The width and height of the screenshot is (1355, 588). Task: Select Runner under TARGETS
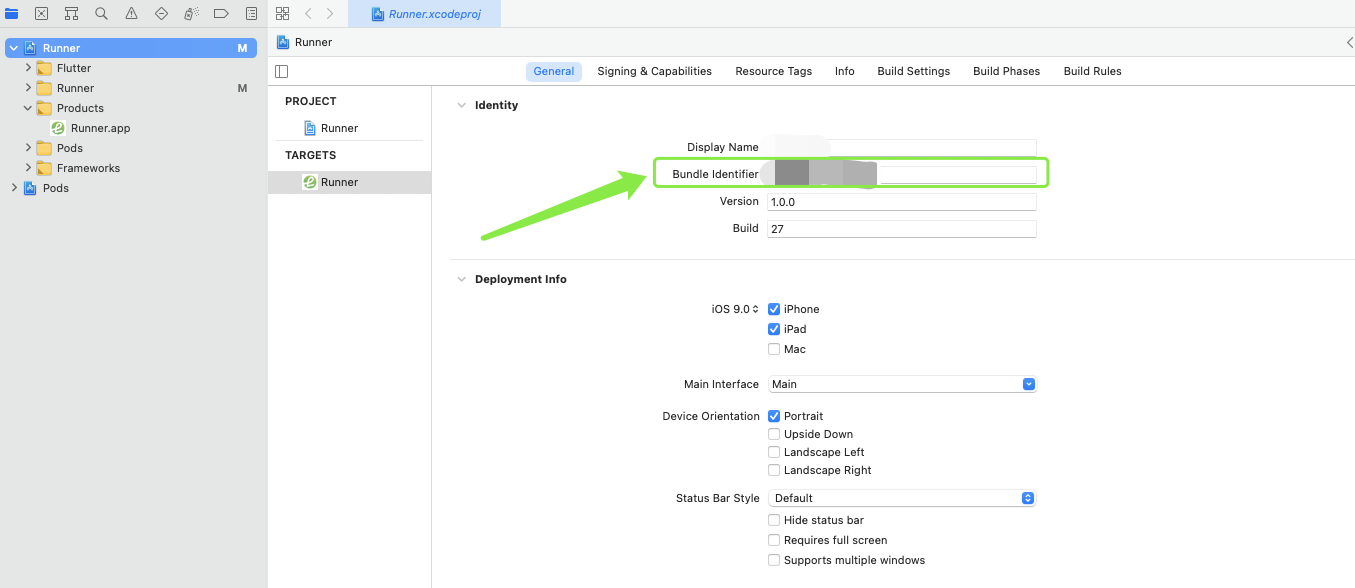click(339, 182)
